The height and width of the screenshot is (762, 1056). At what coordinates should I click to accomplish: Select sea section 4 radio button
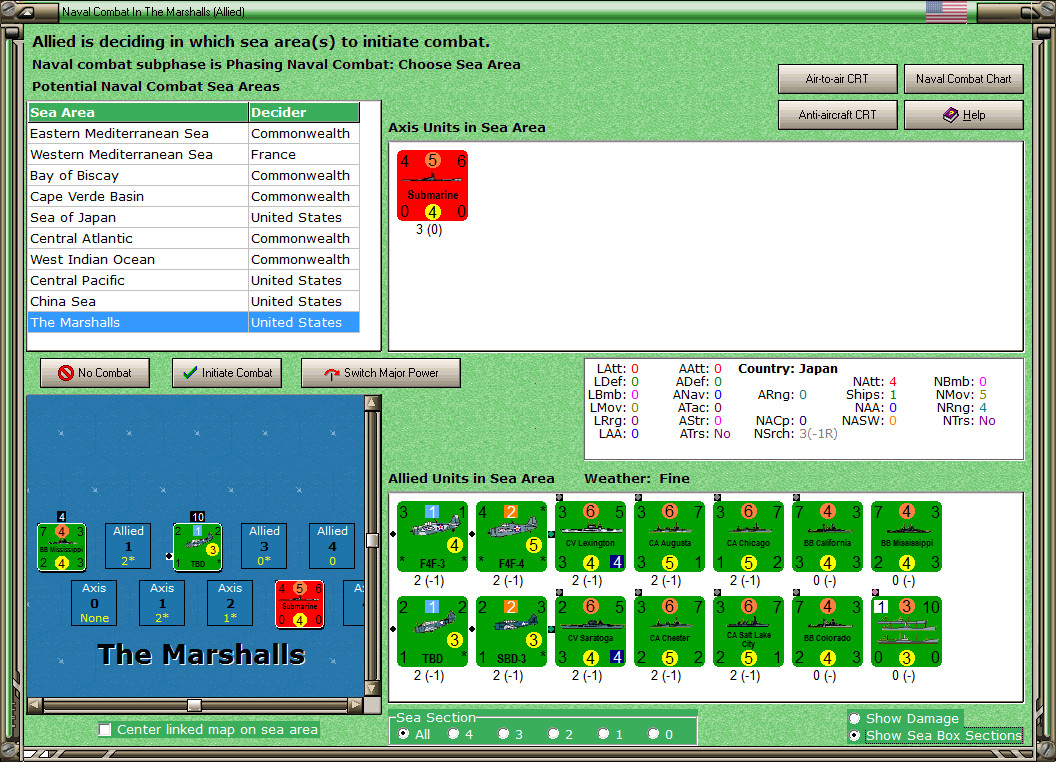[x=453, y=734]
